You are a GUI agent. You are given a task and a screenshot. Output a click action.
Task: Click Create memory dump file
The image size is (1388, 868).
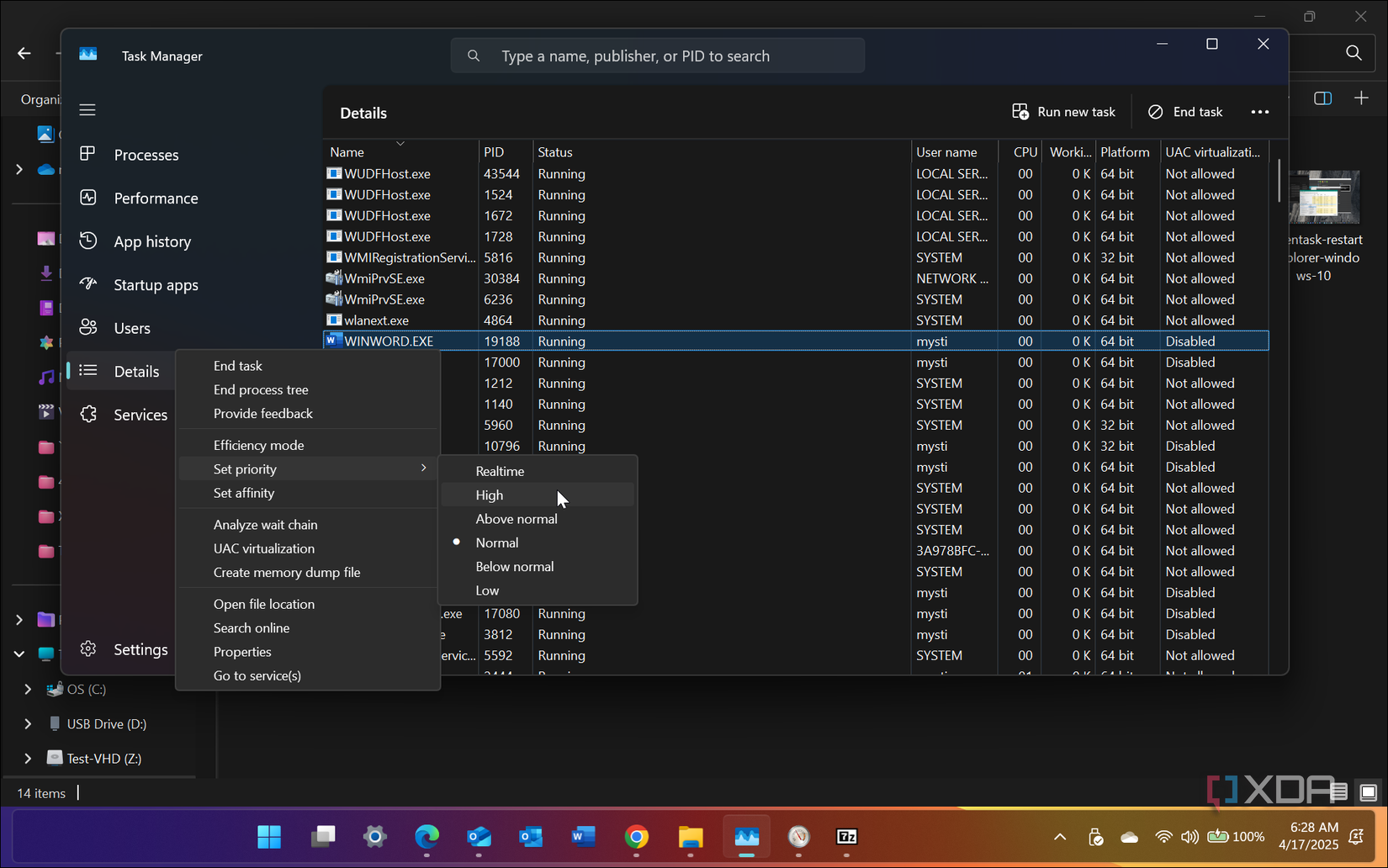click(x=308, y=572)
